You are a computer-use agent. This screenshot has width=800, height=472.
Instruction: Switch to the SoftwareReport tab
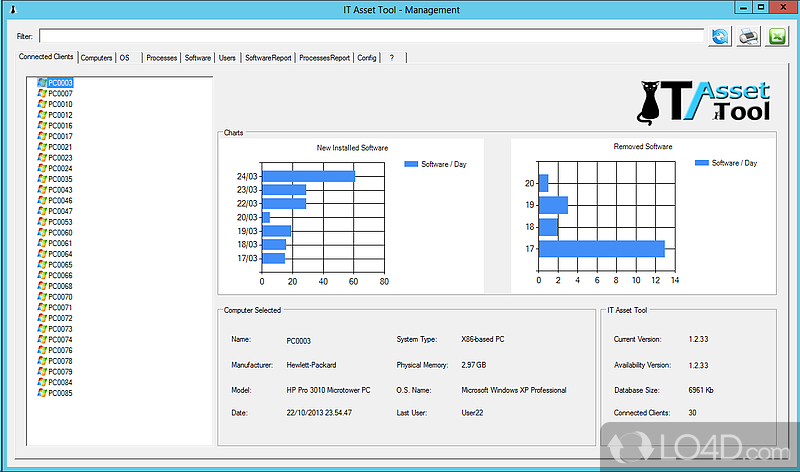[x=268, y=58]
